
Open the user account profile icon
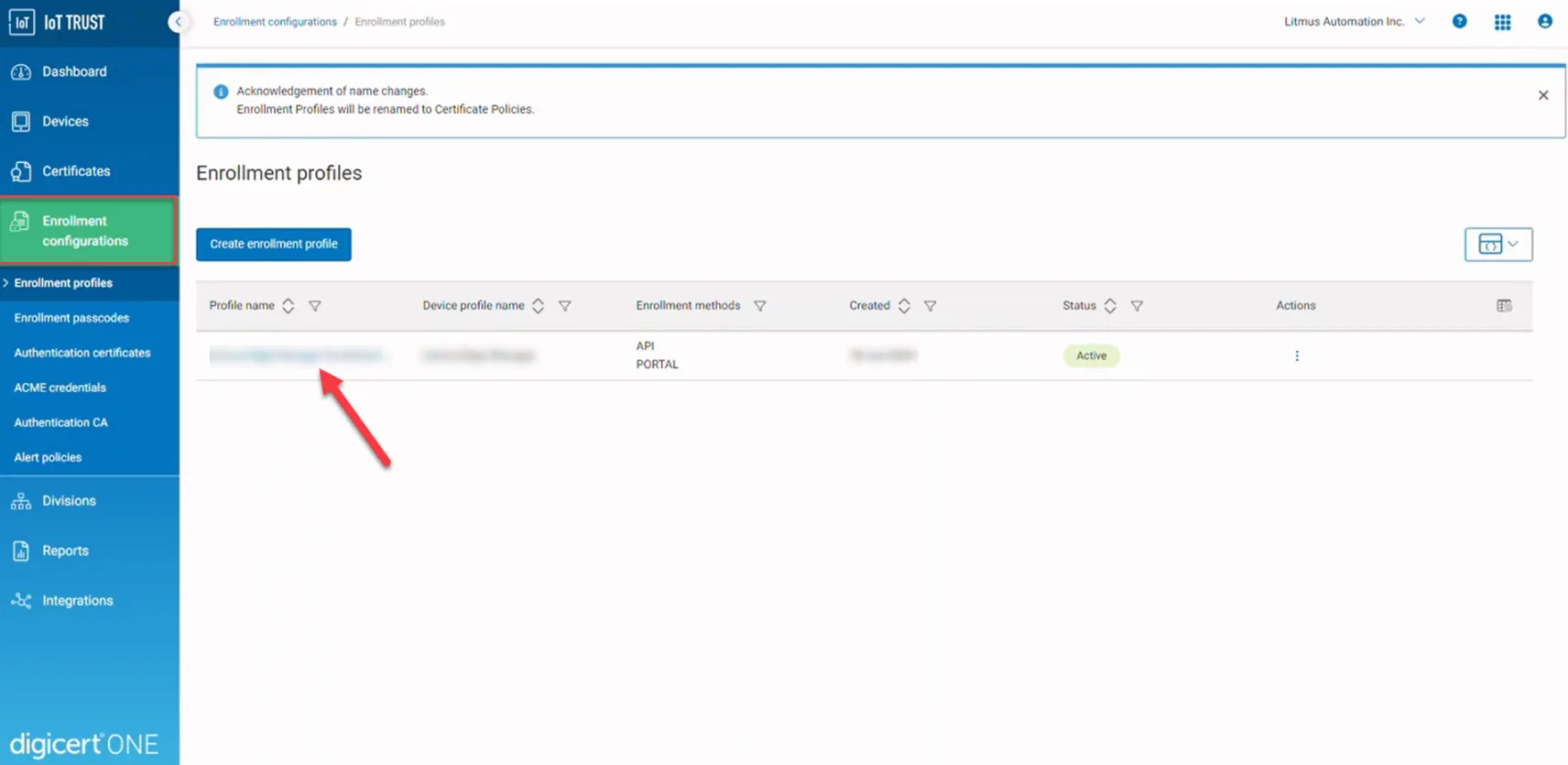(1545, 21)
